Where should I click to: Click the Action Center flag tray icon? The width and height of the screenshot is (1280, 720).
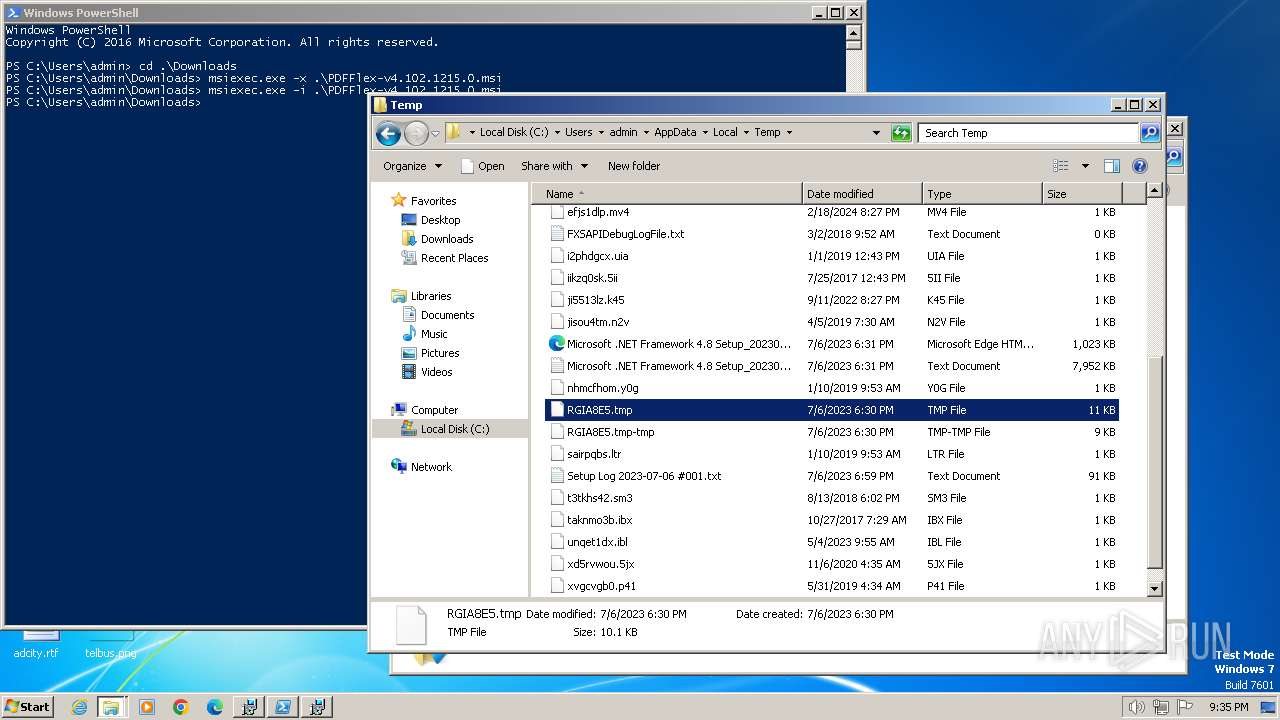pyautogui.click(x=1184, y=707)
